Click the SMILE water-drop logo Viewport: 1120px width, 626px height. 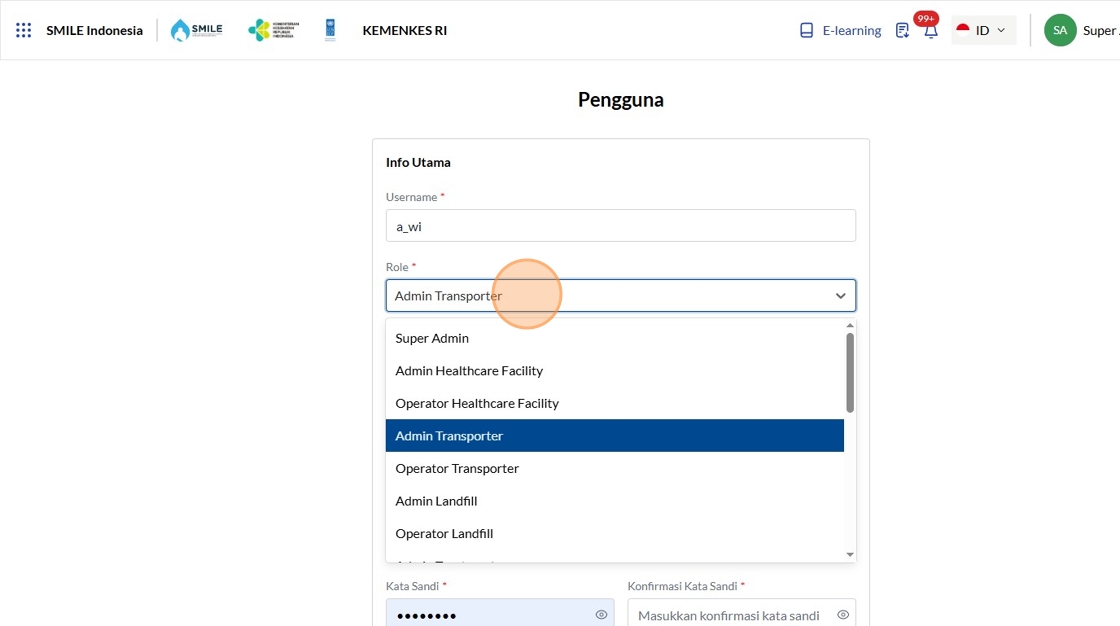pos(196,30)
